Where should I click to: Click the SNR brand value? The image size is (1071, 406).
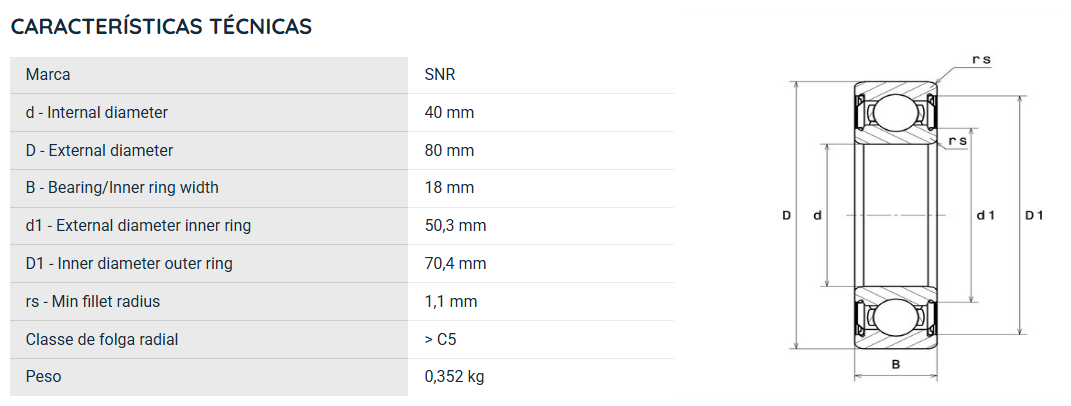point(440,75)
